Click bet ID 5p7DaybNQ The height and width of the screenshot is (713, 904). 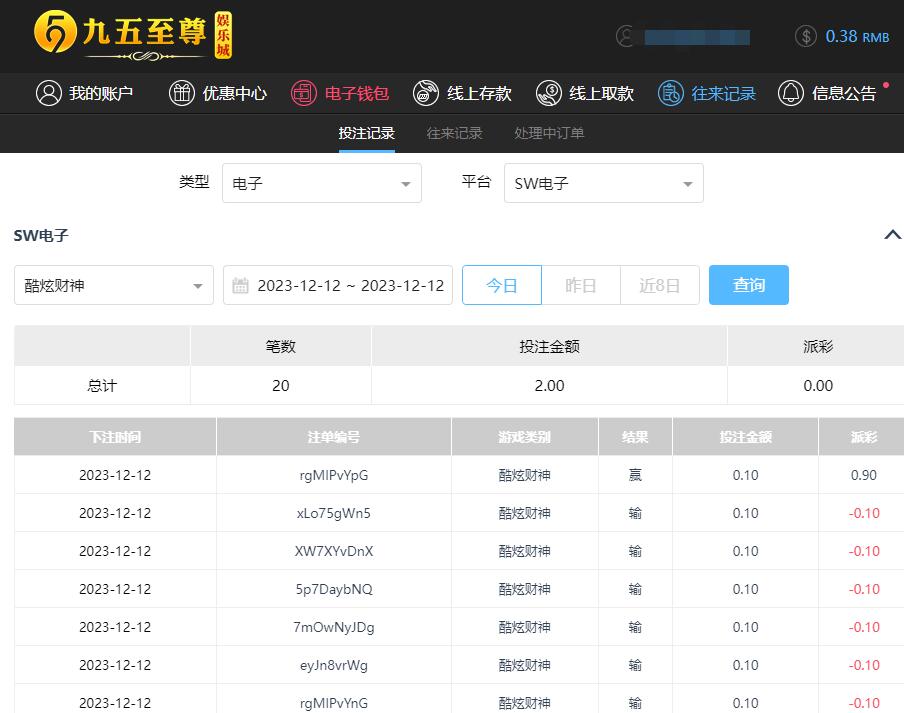[x=334, y=590]
